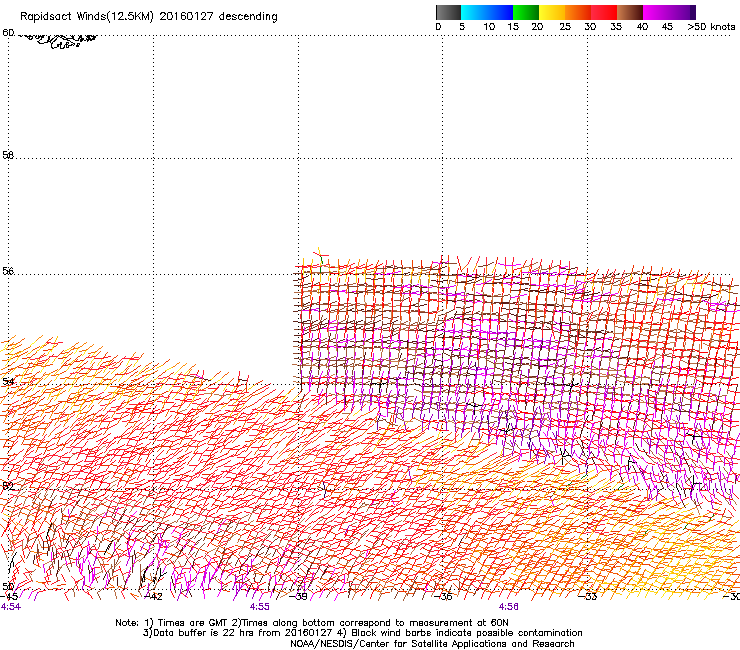Click the brown 35-40 knots legend segment
This screenshot has height=650, width=740.
pos(630,12)
